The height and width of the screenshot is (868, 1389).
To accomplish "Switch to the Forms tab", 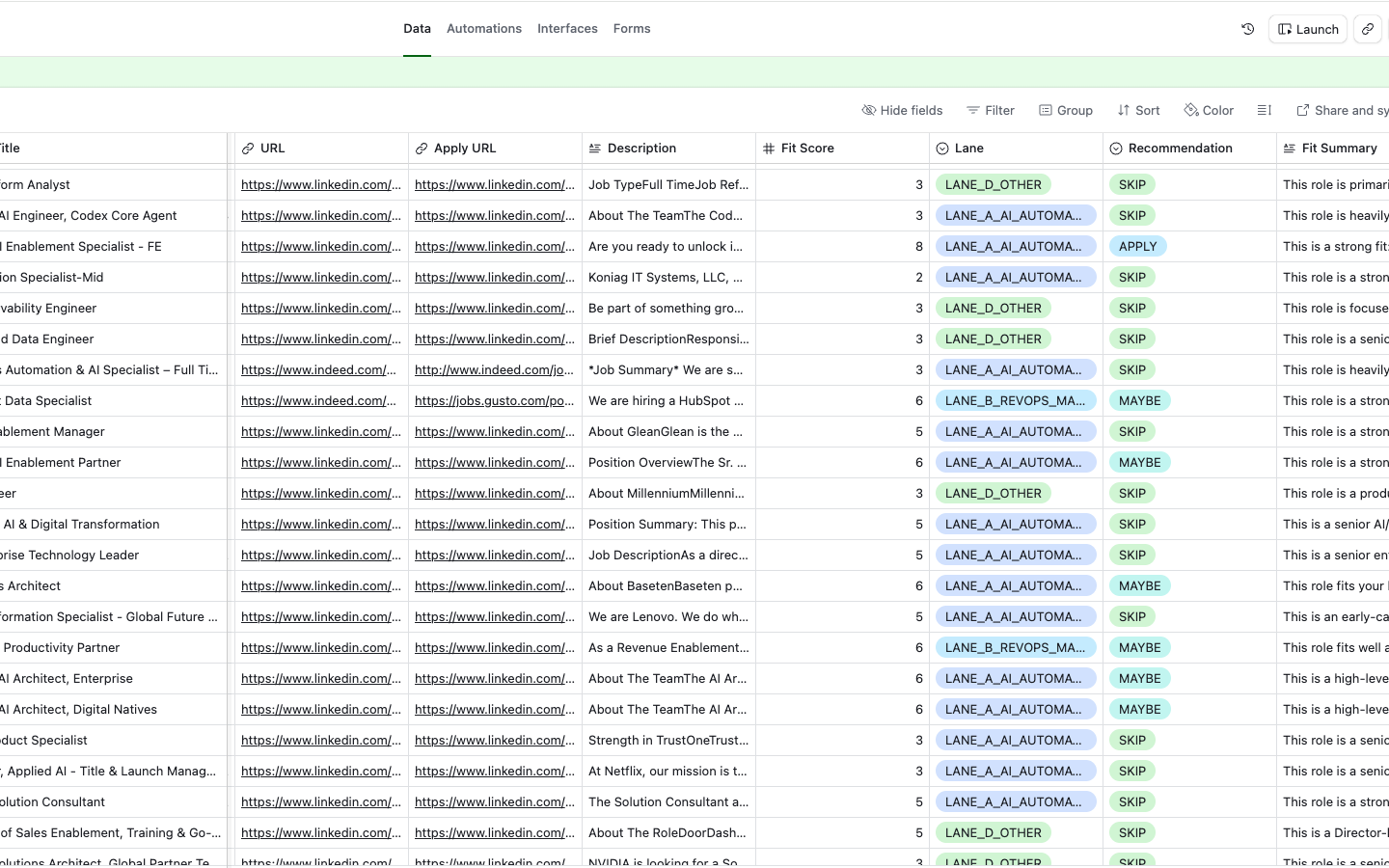I will coord(632,29).
